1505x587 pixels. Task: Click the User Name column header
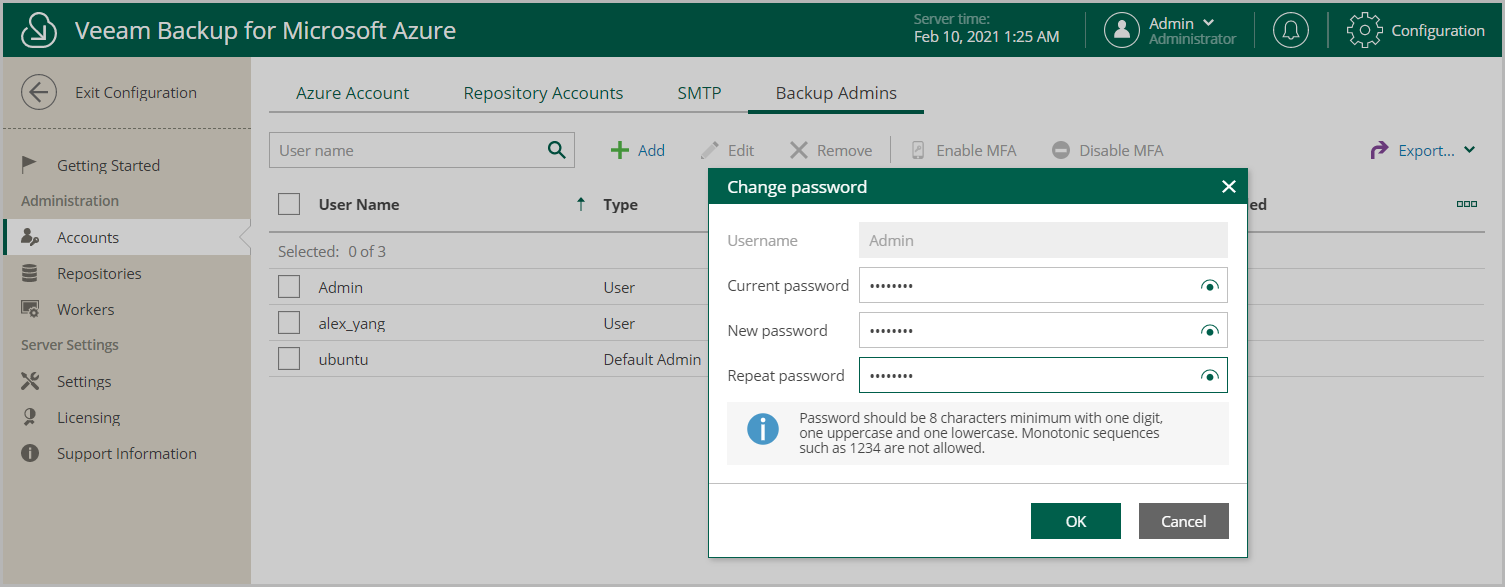point(359,204)
